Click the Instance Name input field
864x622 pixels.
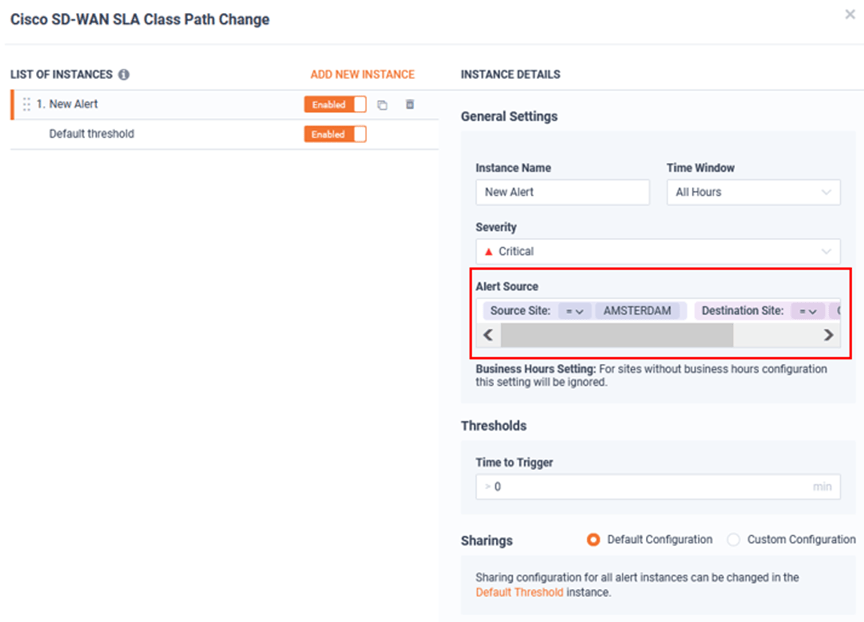point(563,192)
